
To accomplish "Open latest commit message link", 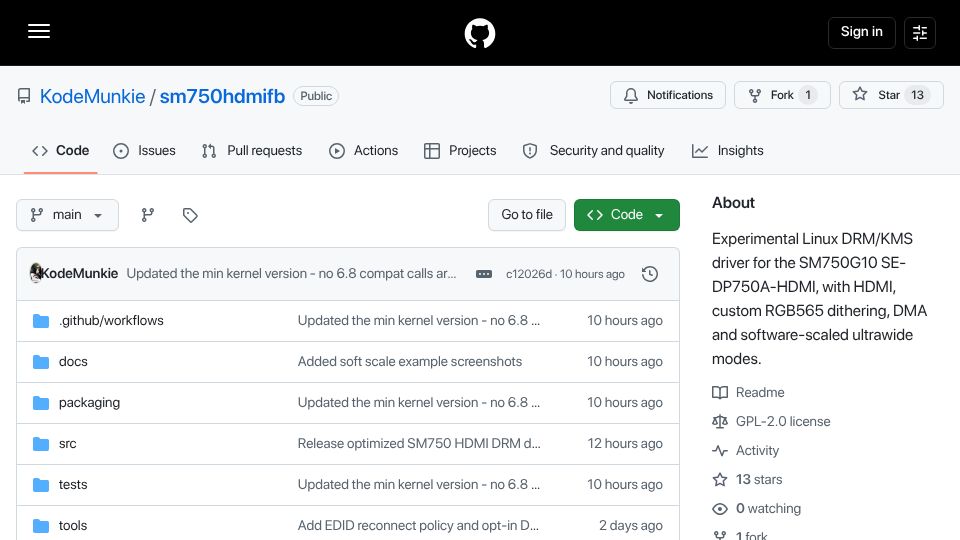I will pyautogui.click(x=291, y=274).
